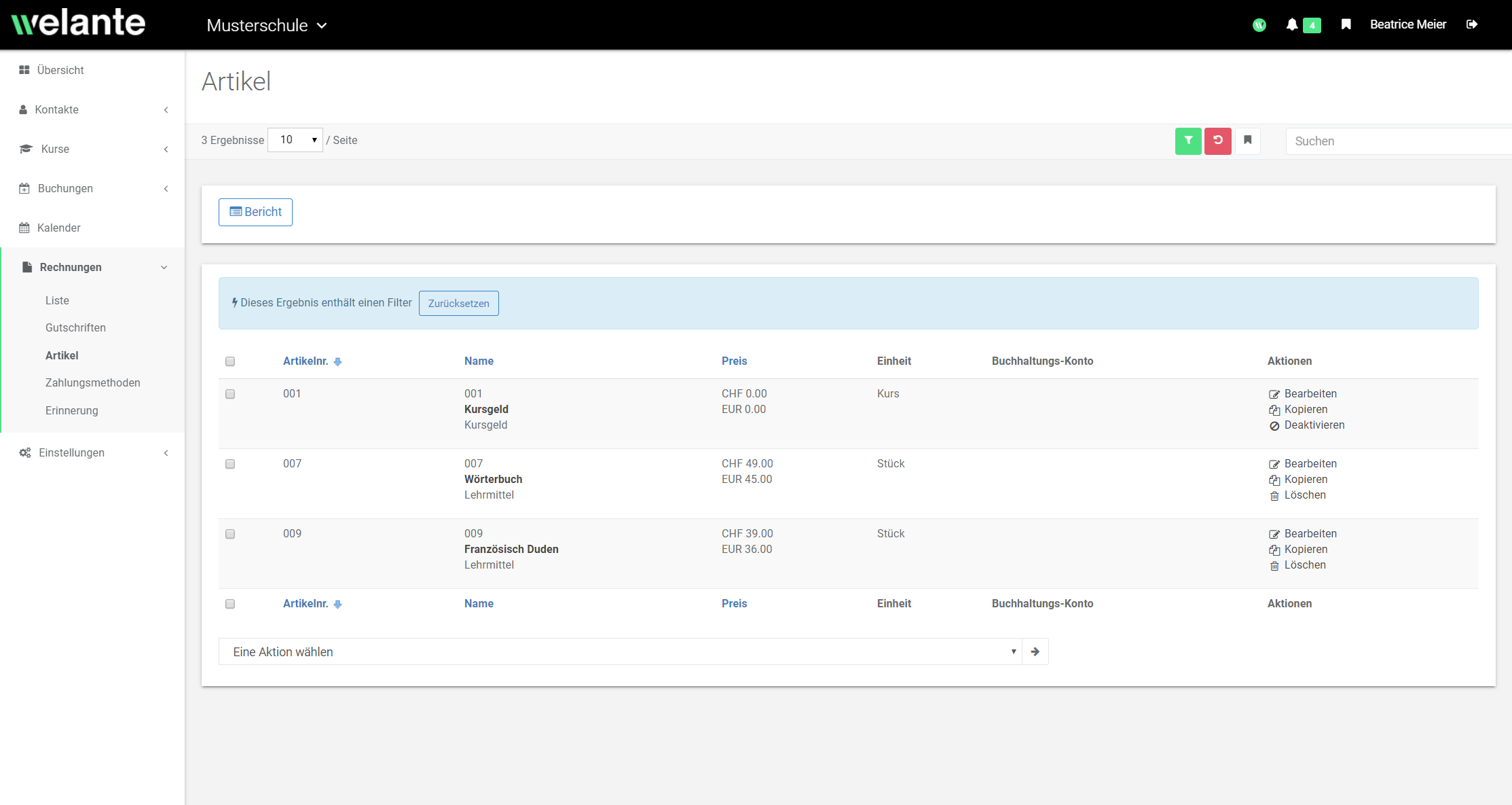Open the notifications bell

(1292, 24)
